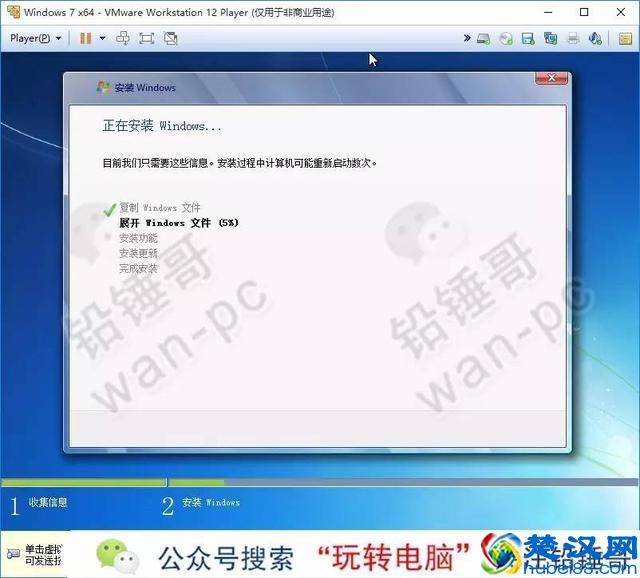The height and width of the screenshot is (578, 640).
Task: Click the 收集信息 stage label
Action: coord(48,502)
